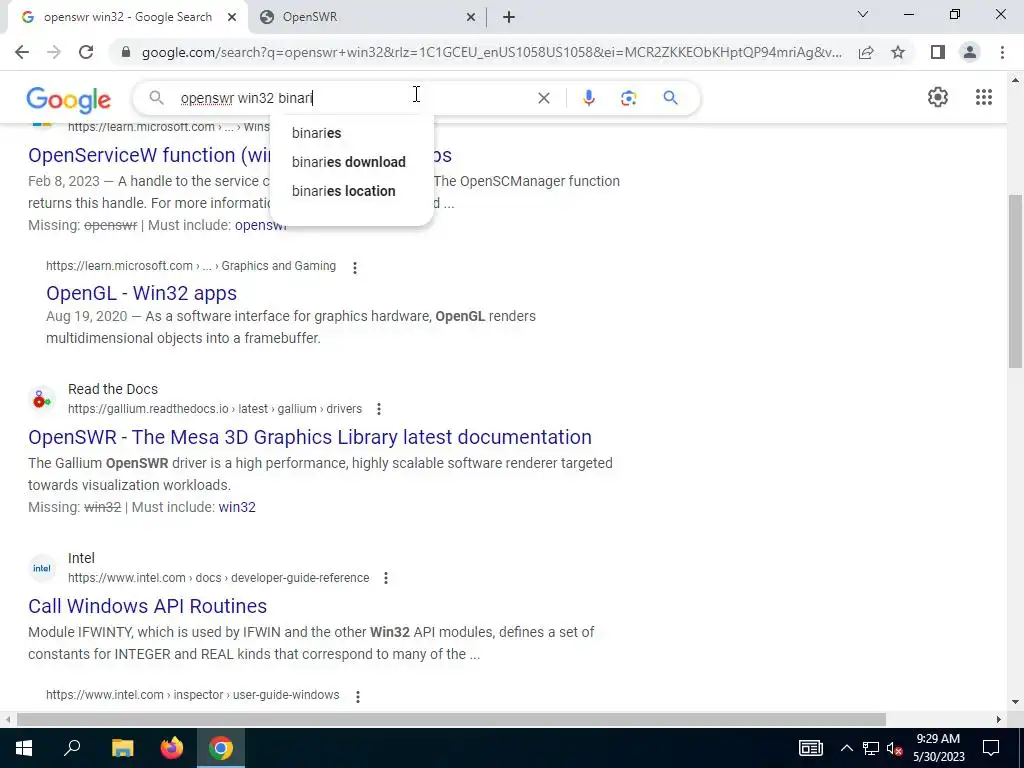
Task: Reload the current page
Action: pos(86,52)
